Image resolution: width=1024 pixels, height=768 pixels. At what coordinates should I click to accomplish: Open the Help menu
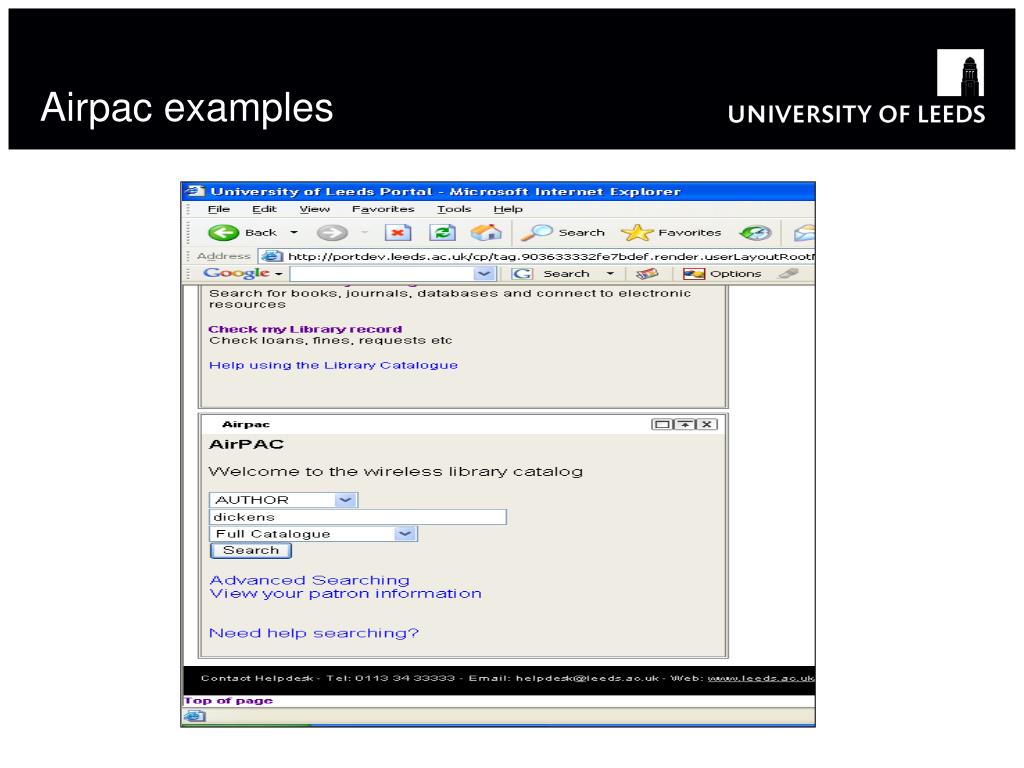click(508, 209)
